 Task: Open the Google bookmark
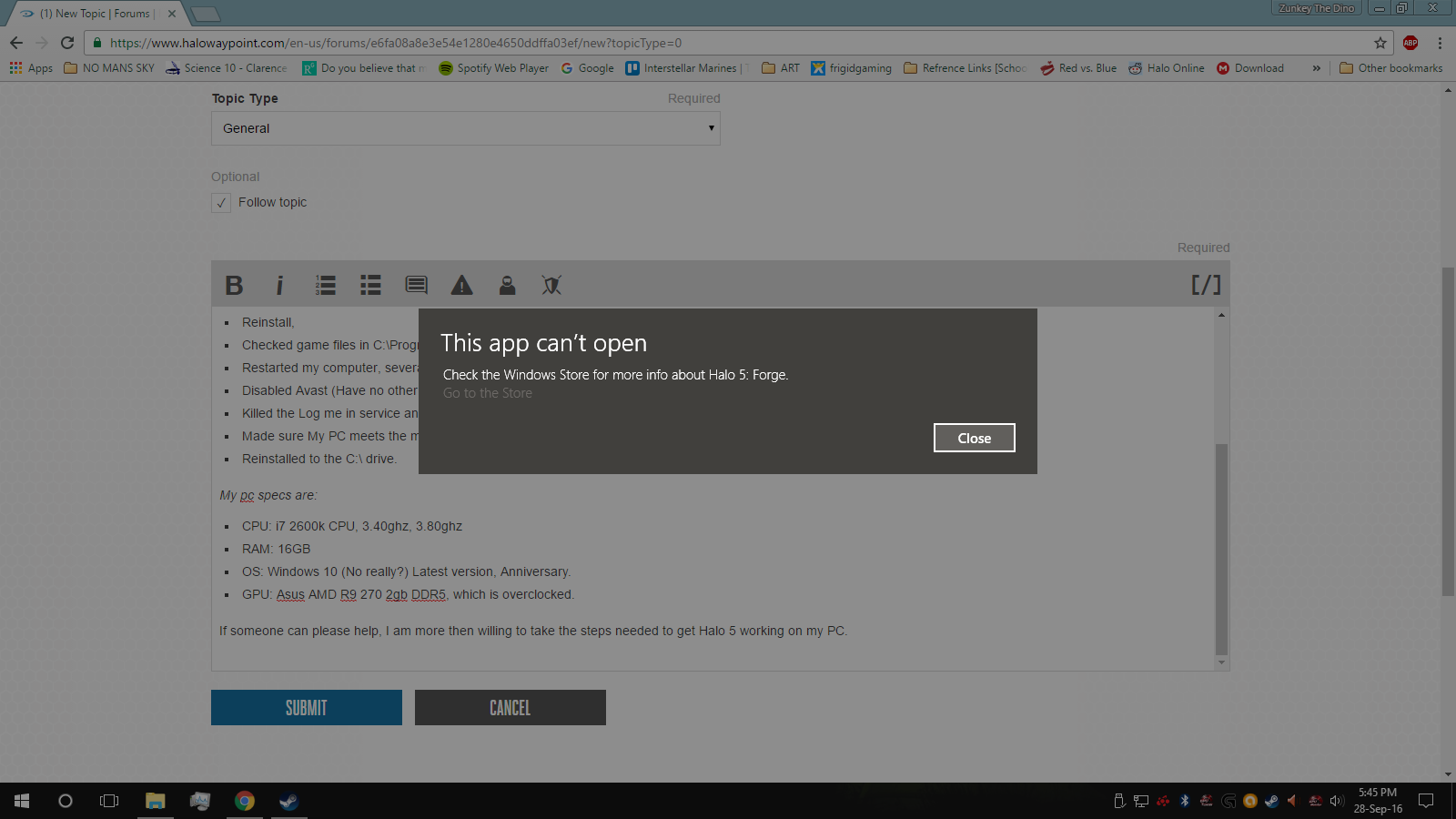[x=587, y=68]
